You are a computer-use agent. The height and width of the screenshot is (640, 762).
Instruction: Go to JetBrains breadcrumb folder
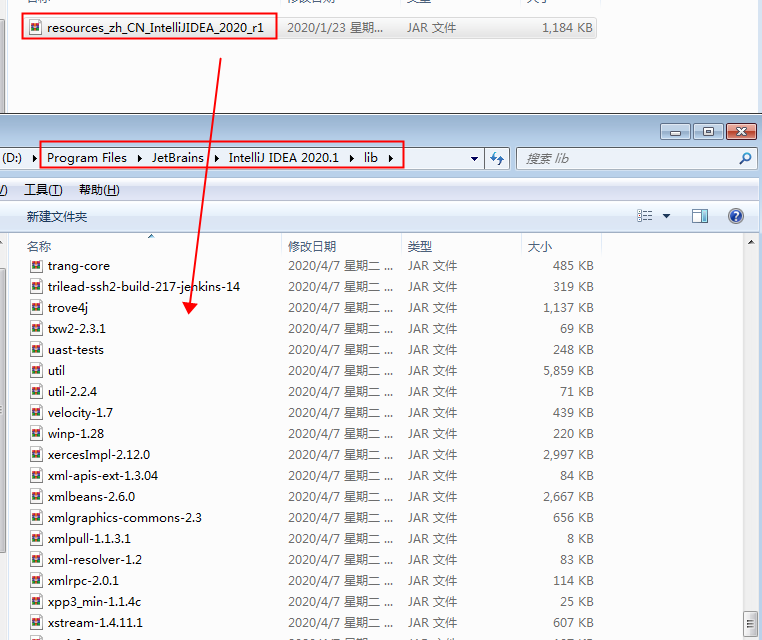(178, 158)
